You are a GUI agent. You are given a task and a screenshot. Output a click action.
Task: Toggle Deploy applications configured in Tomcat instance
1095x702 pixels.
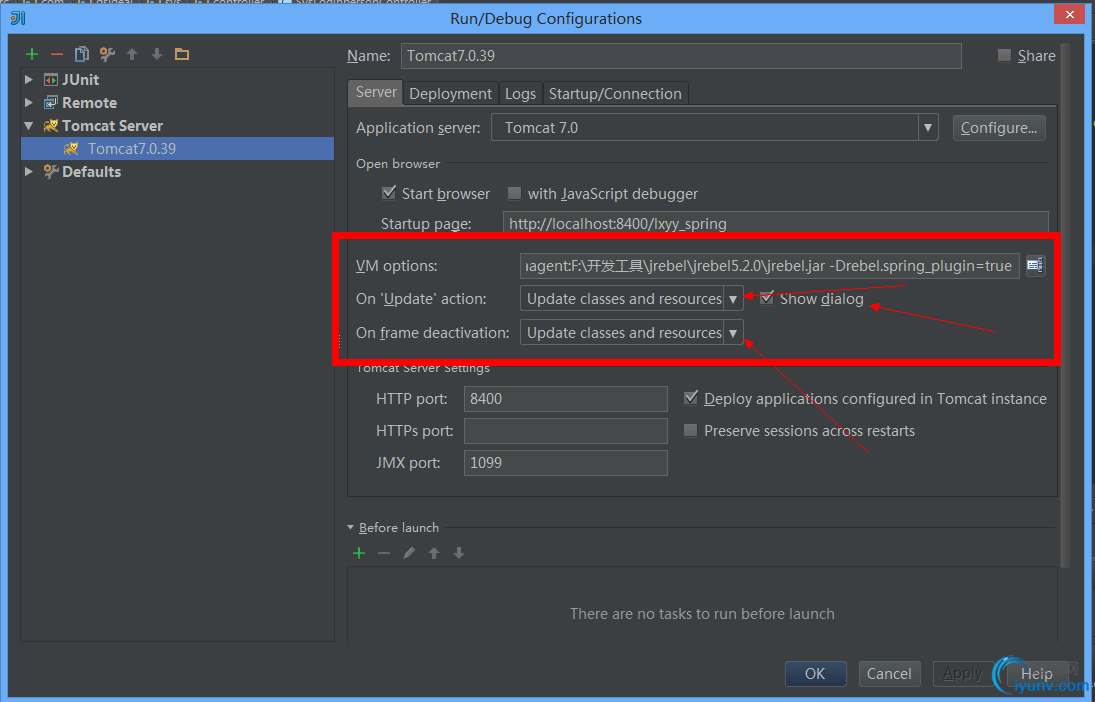tap(691, 398)
